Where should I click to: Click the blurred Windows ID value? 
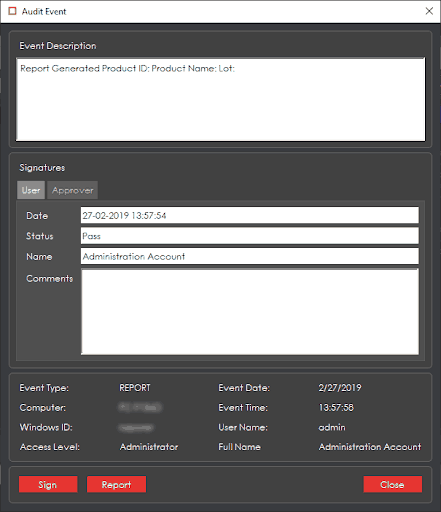(x=136, y=427)
